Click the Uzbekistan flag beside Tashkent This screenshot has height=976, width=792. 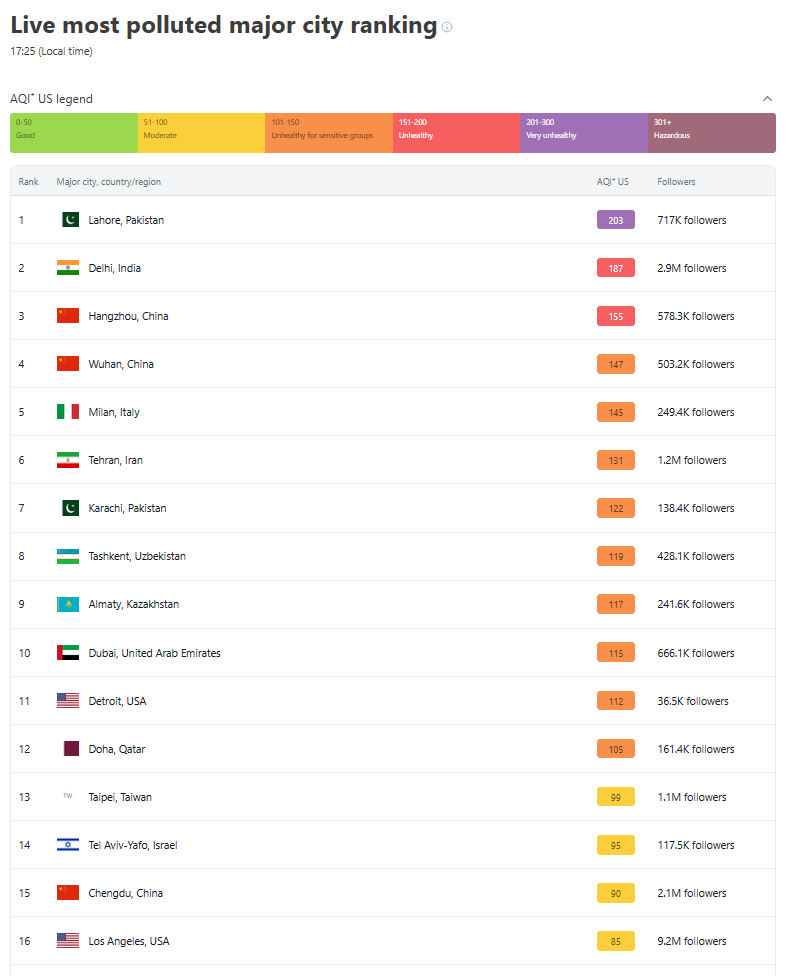68,556
